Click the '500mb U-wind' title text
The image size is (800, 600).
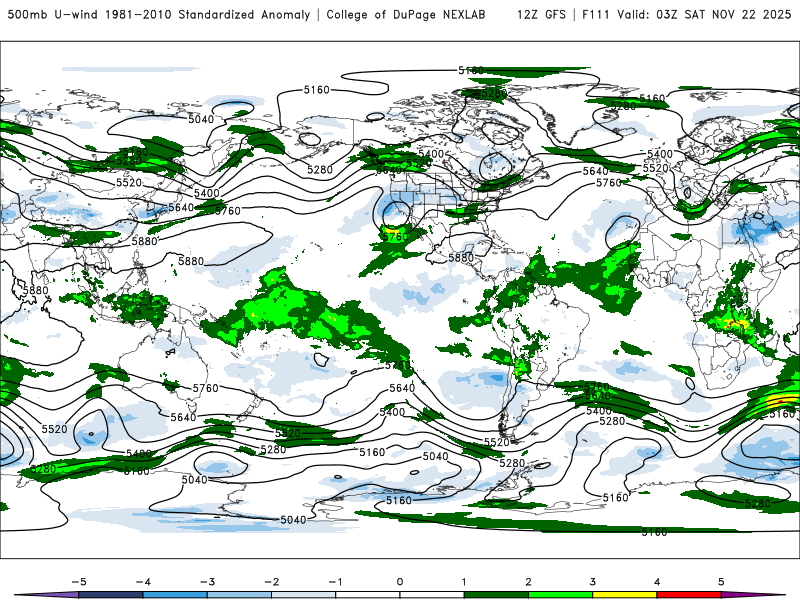(53, 15)
